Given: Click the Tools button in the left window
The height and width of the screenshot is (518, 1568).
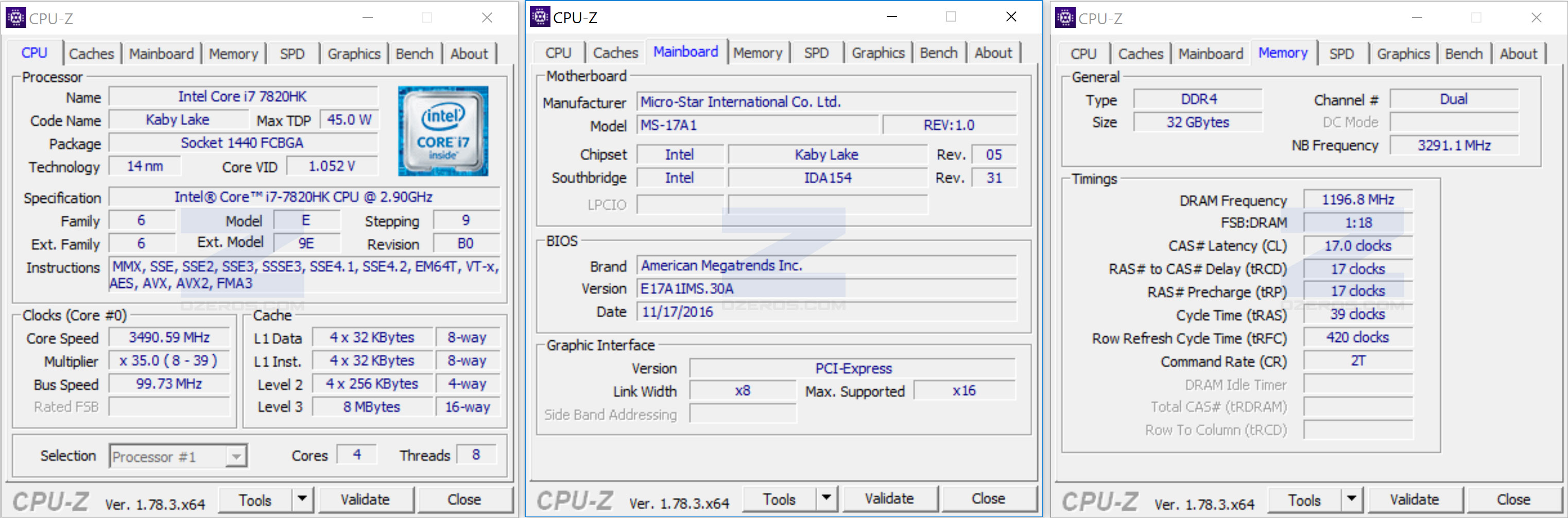Looking at the screenshot, I should pyautogui.click(x=255, y=500).
